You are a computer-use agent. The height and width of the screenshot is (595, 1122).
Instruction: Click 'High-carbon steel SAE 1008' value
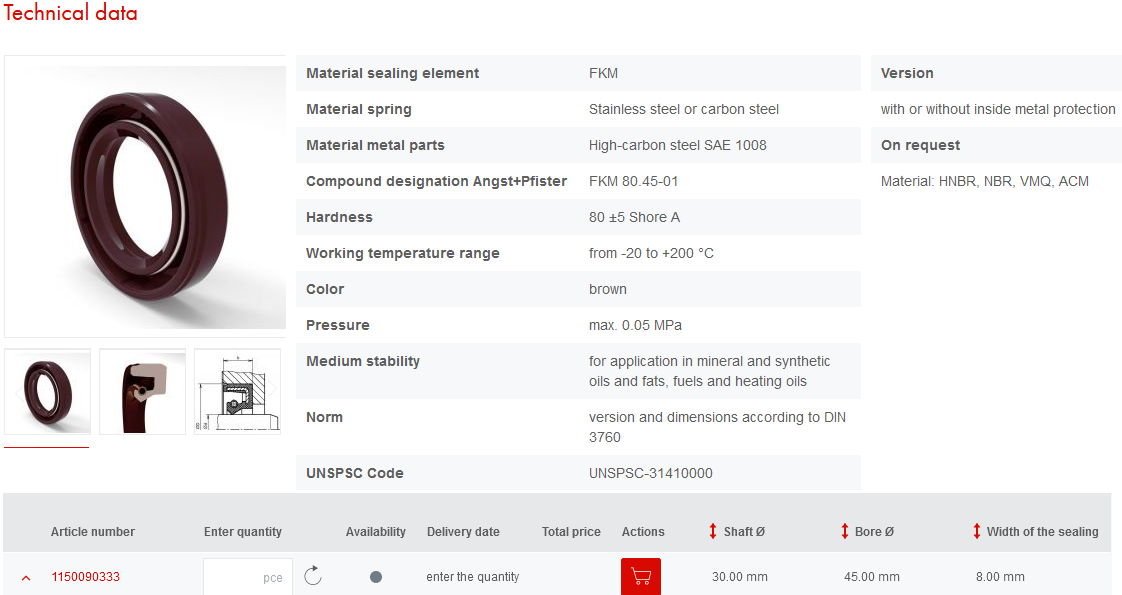[677, 145]
